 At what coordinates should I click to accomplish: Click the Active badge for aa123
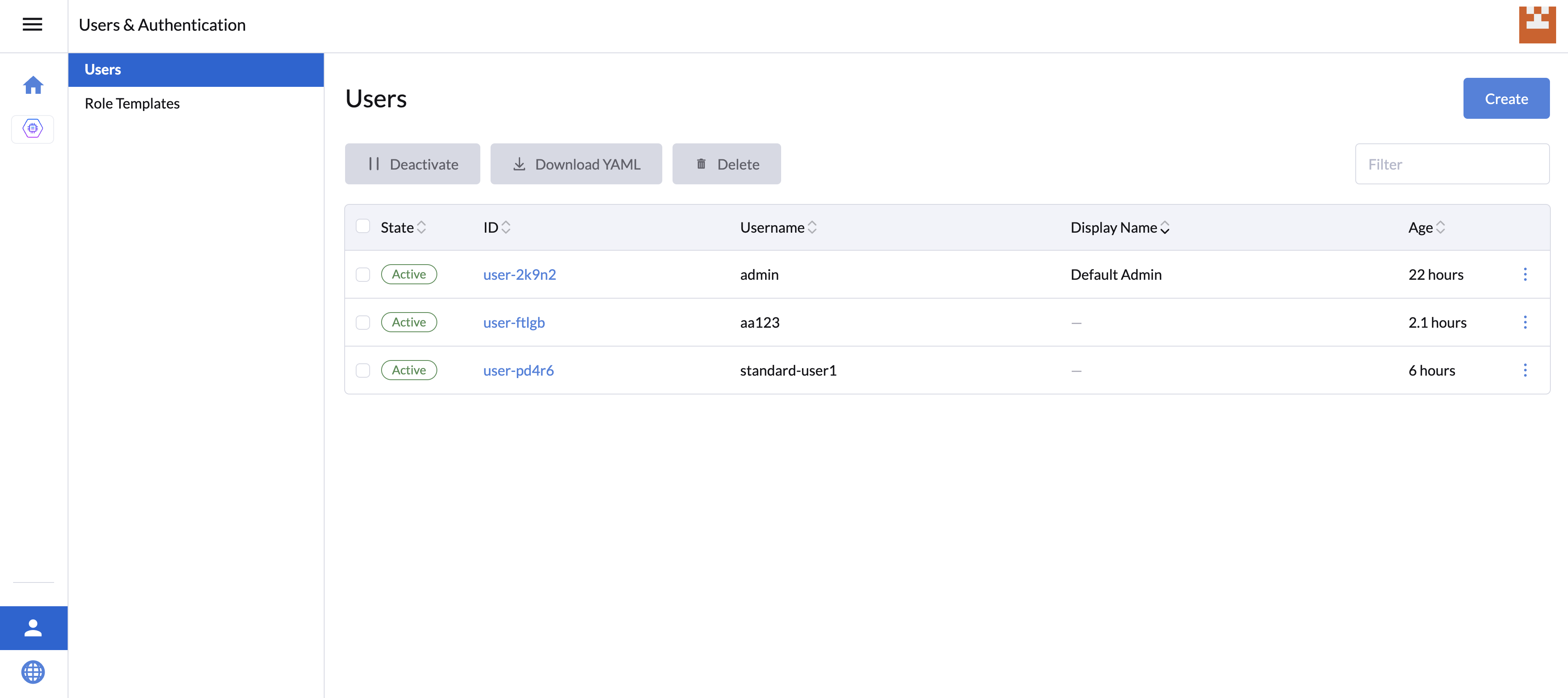(x=409, y=322)
